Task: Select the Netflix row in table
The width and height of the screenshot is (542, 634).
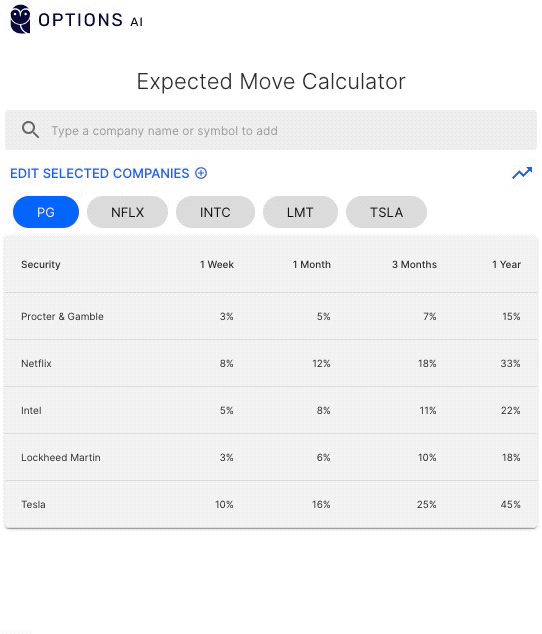Action: pos(271,363)
